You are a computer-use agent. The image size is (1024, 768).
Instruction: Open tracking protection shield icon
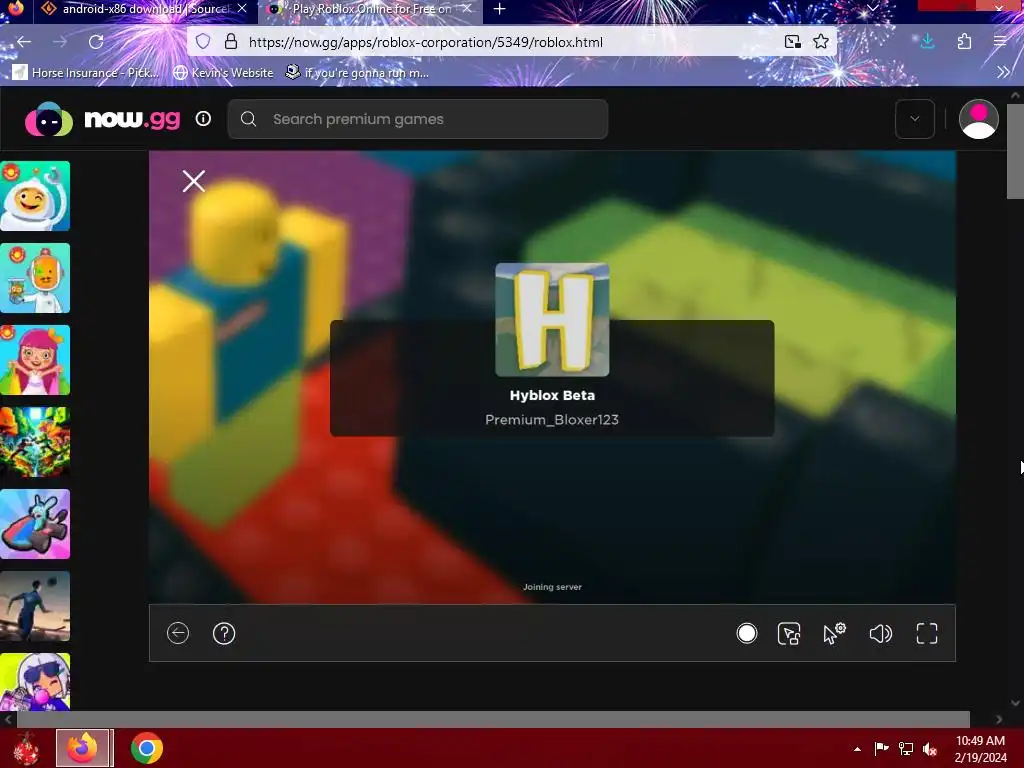(x=203, y=42)
